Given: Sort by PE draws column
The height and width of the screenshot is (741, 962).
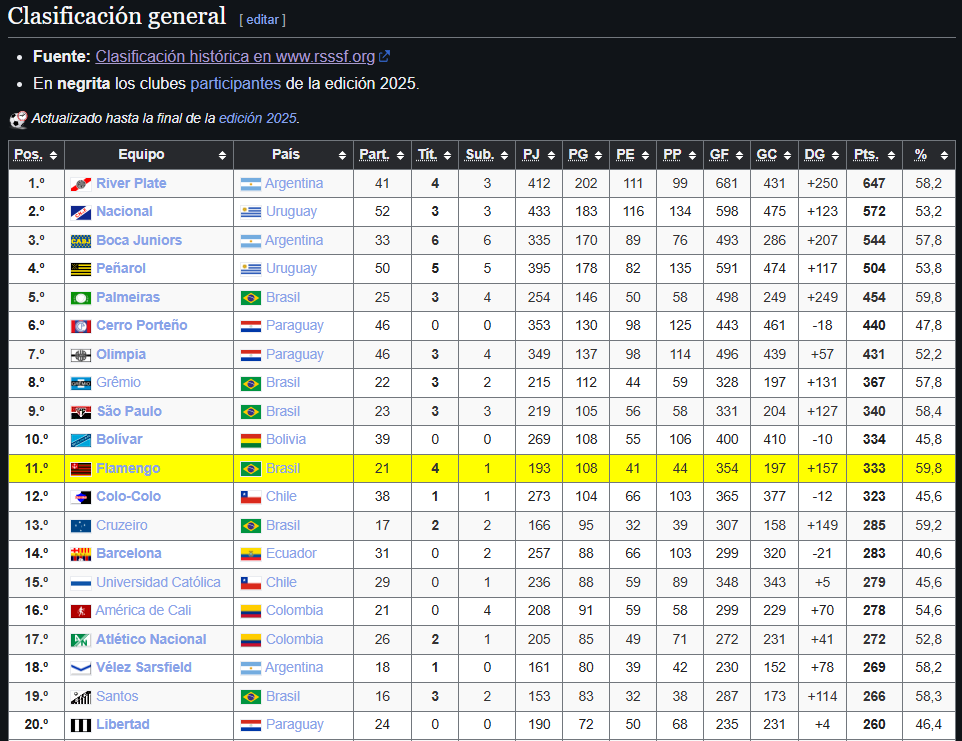Looking at the screenshot, I should point(633,155).
